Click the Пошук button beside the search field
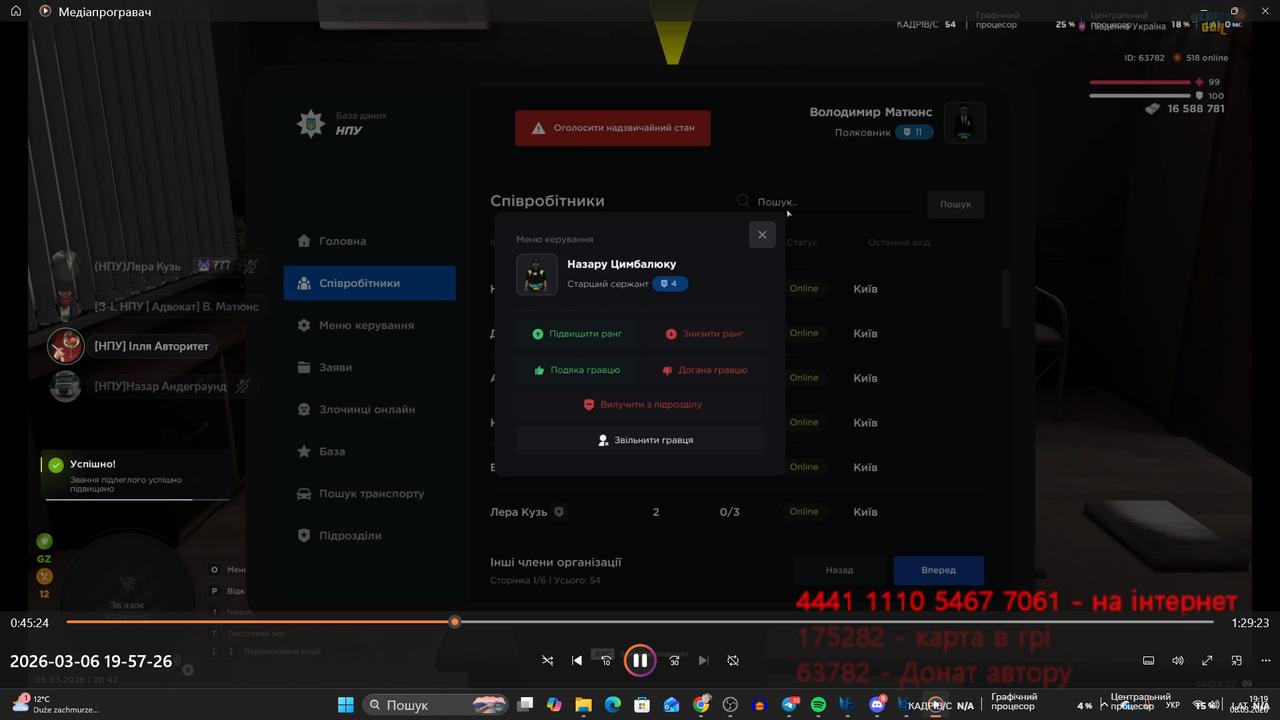 pyautogui.click(x=955, y=204)
